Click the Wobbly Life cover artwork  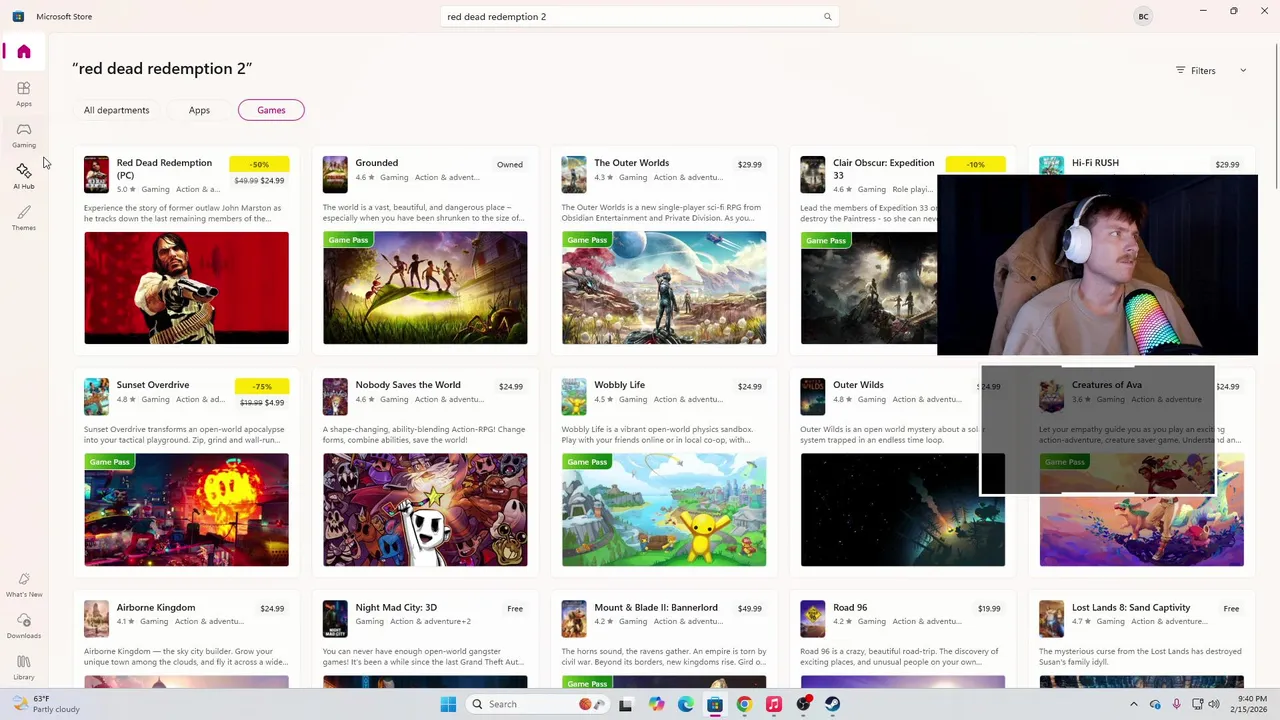pos(664,510)
